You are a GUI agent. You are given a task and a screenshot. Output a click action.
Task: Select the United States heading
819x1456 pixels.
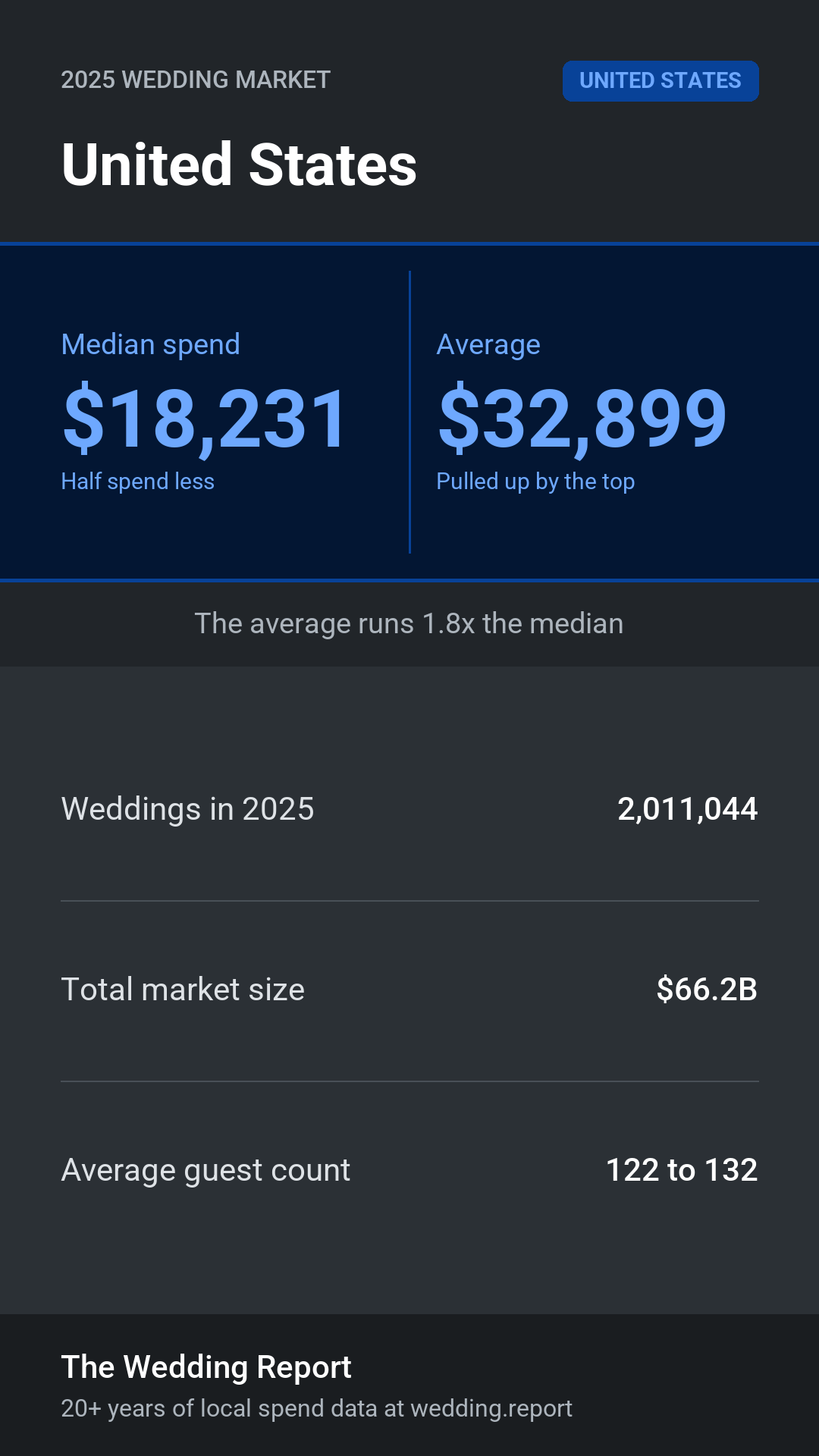tap(239, 165)
